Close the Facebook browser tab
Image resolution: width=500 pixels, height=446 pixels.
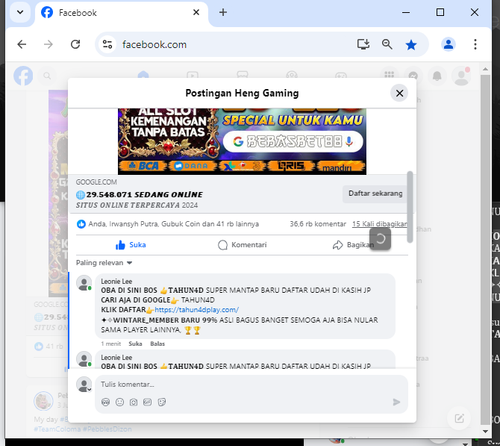(x=196, y=12)
